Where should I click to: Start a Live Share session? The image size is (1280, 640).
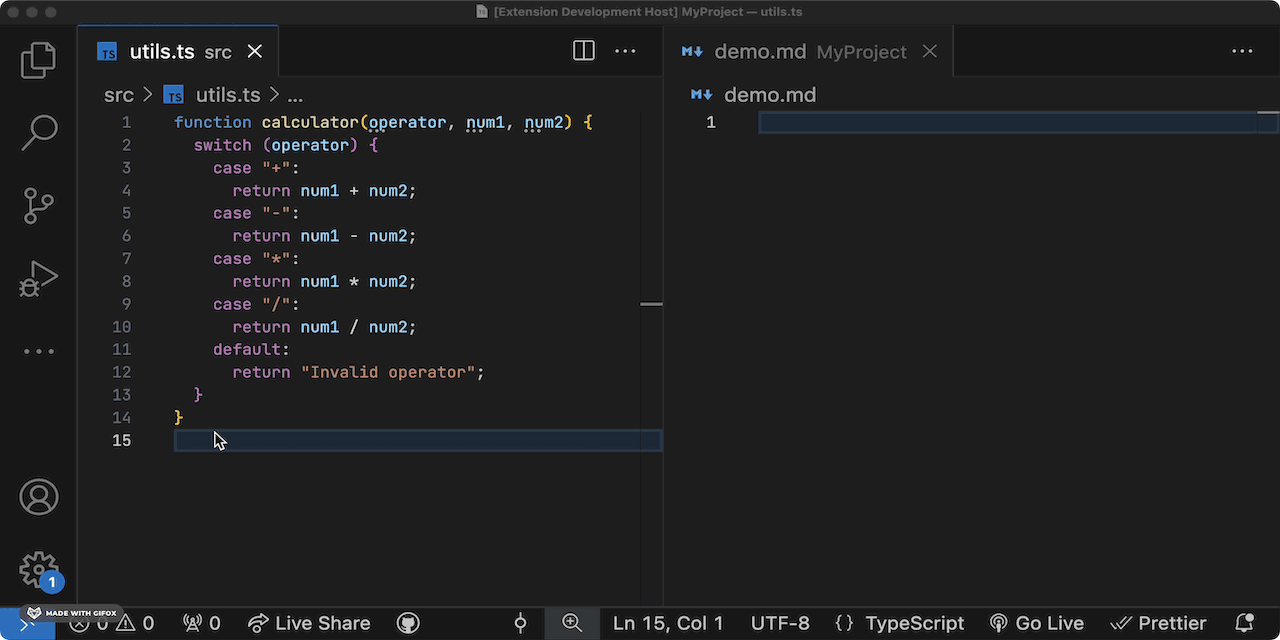tap(310, 623)
